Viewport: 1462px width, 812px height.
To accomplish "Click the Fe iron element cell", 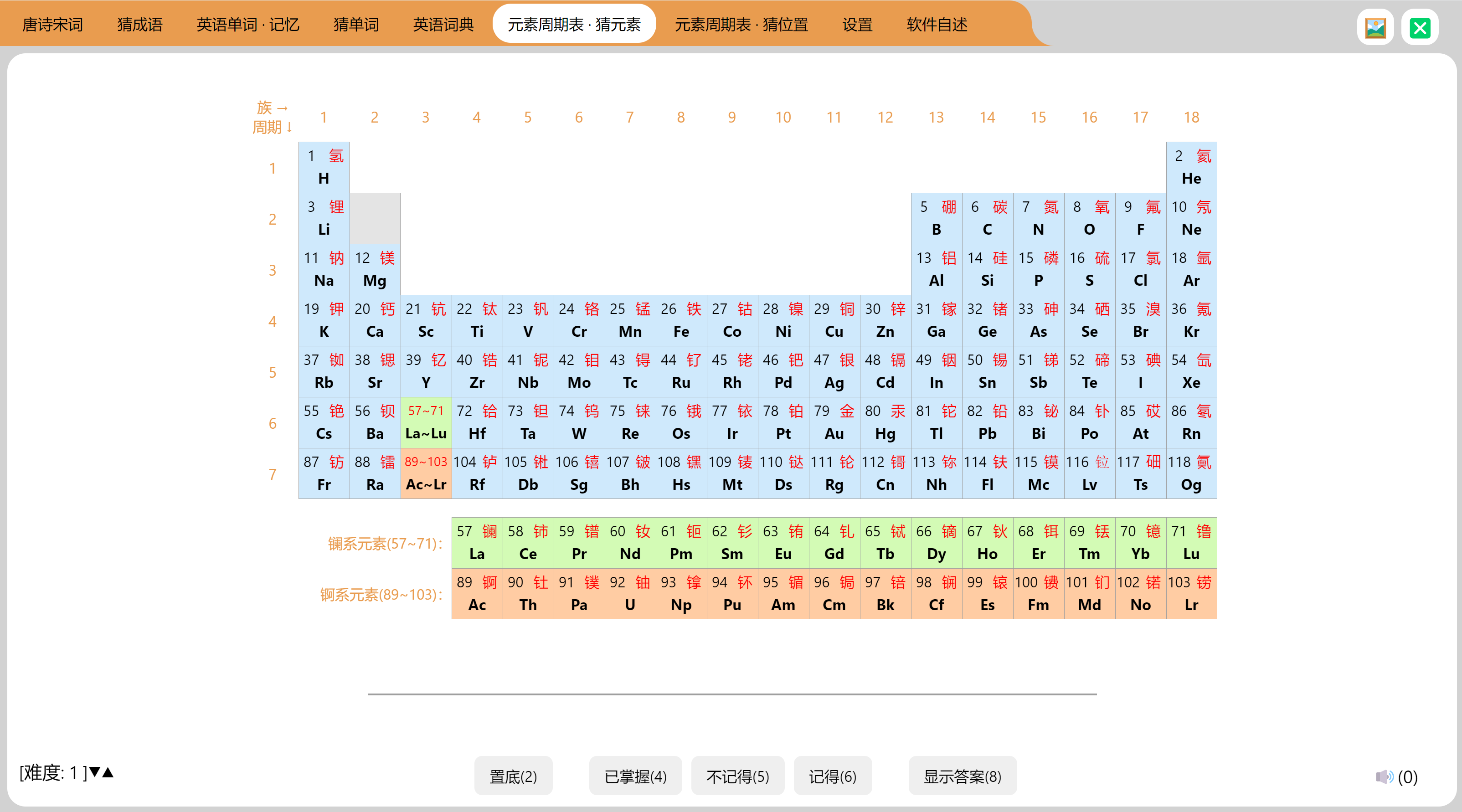I will coord(681,320).
